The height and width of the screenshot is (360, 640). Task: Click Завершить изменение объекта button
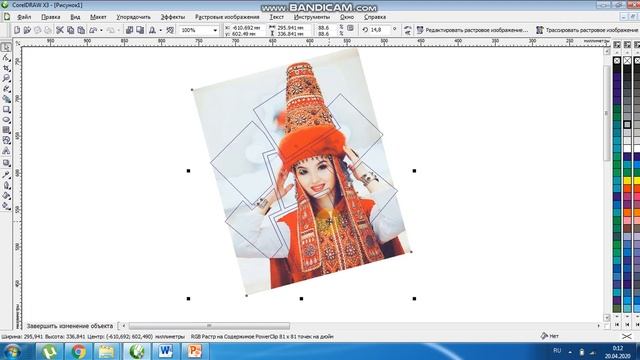(x=70, y=326)
